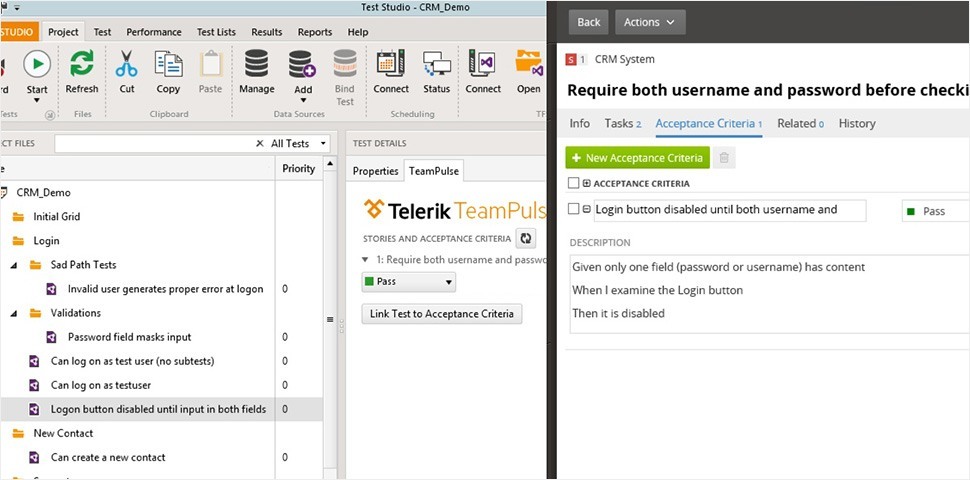Click the Open folder icon in ribbon

click(530, 64)
